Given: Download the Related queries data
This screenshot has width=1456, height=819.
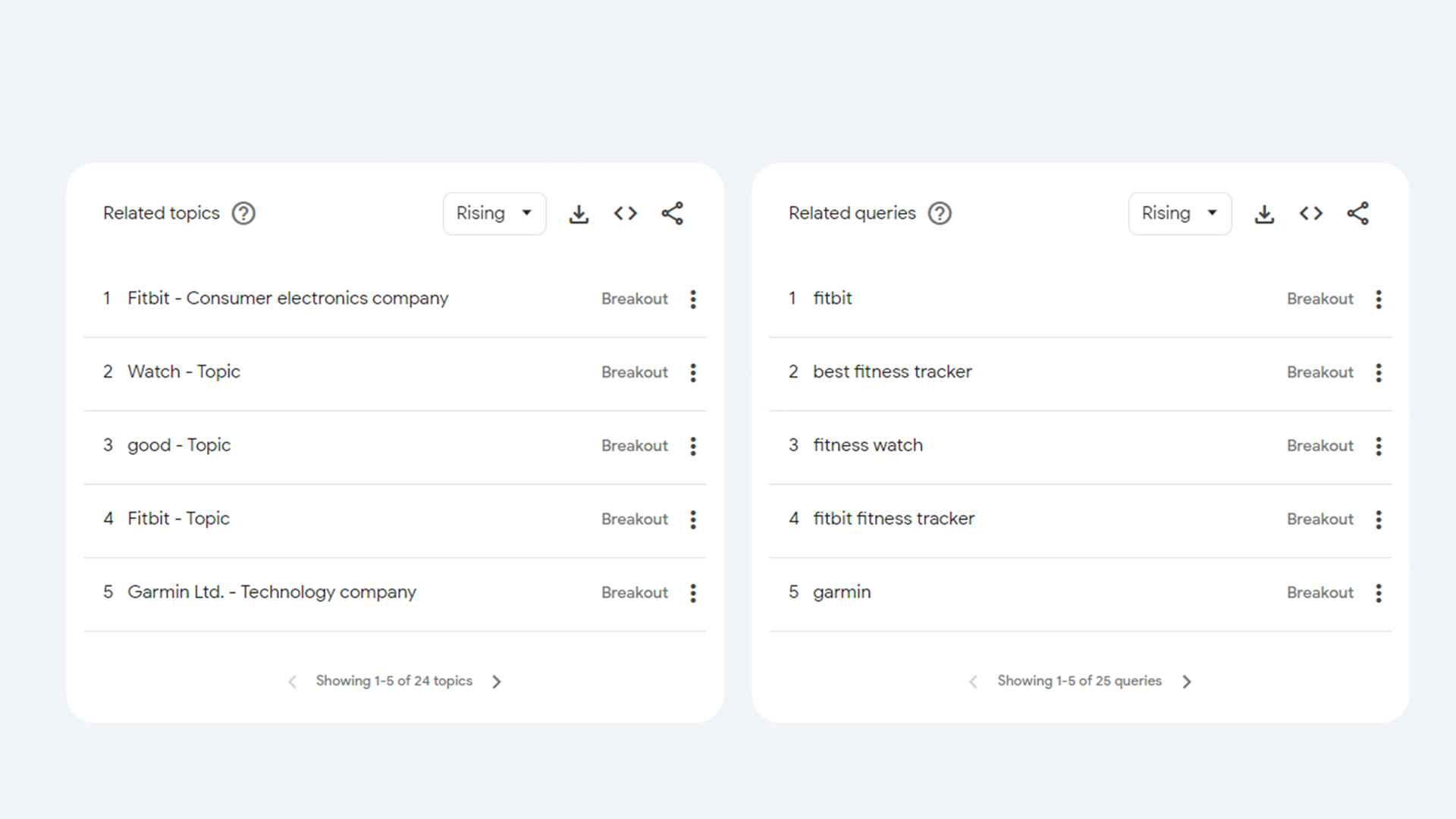Looking at the screenshot, I should [x=1264, y=213].
